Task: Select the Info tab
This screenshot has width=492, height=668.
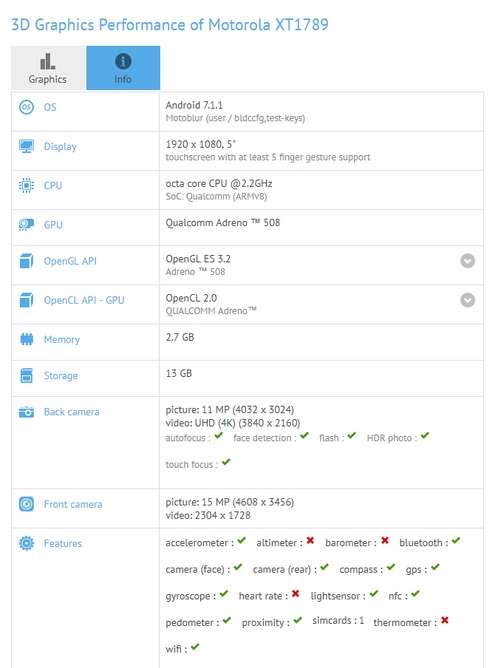Action: (123, 68)
